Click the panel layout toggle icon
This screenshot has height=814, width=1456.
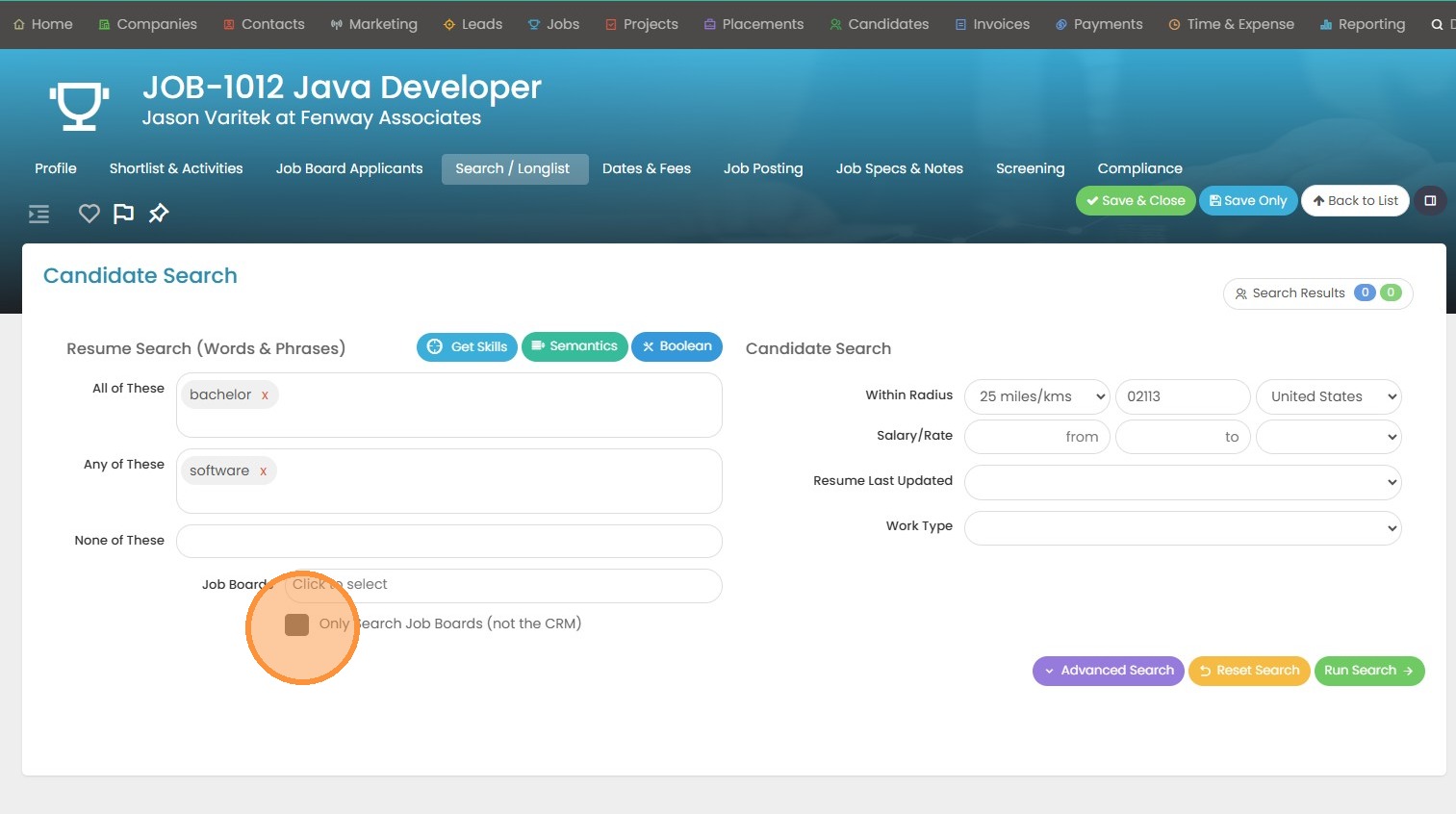click(1430, 201)
